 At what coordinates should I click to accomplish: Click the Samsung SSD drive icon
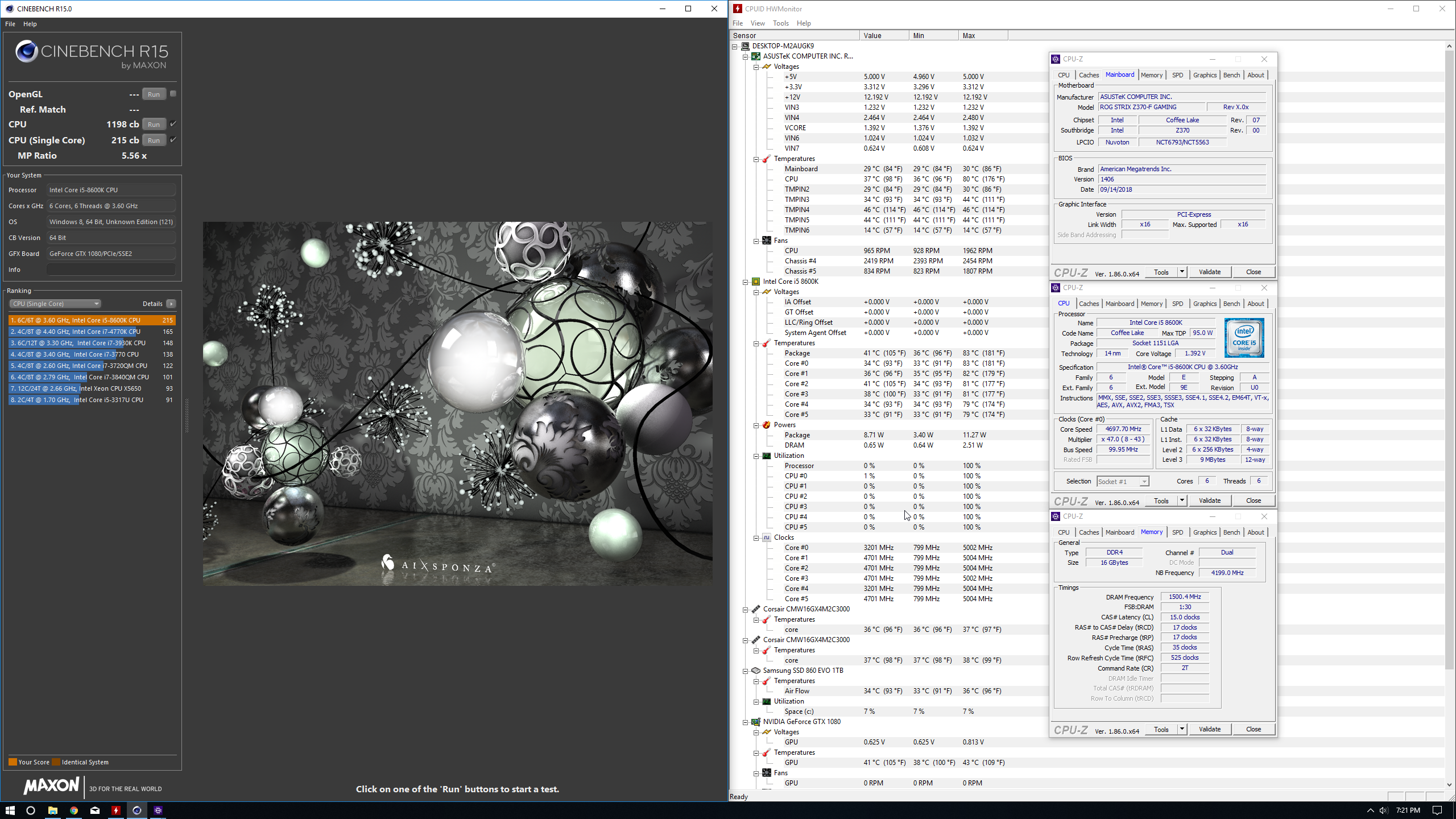756,671
